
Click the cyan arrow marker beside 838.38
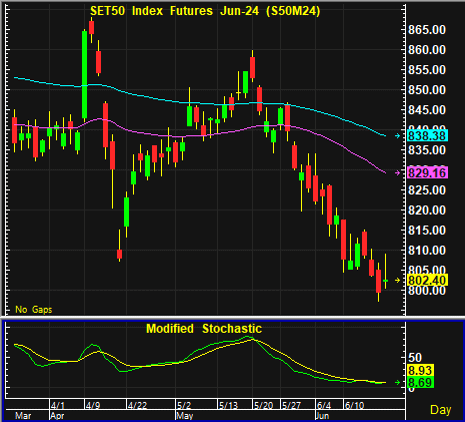click(397, 136)
